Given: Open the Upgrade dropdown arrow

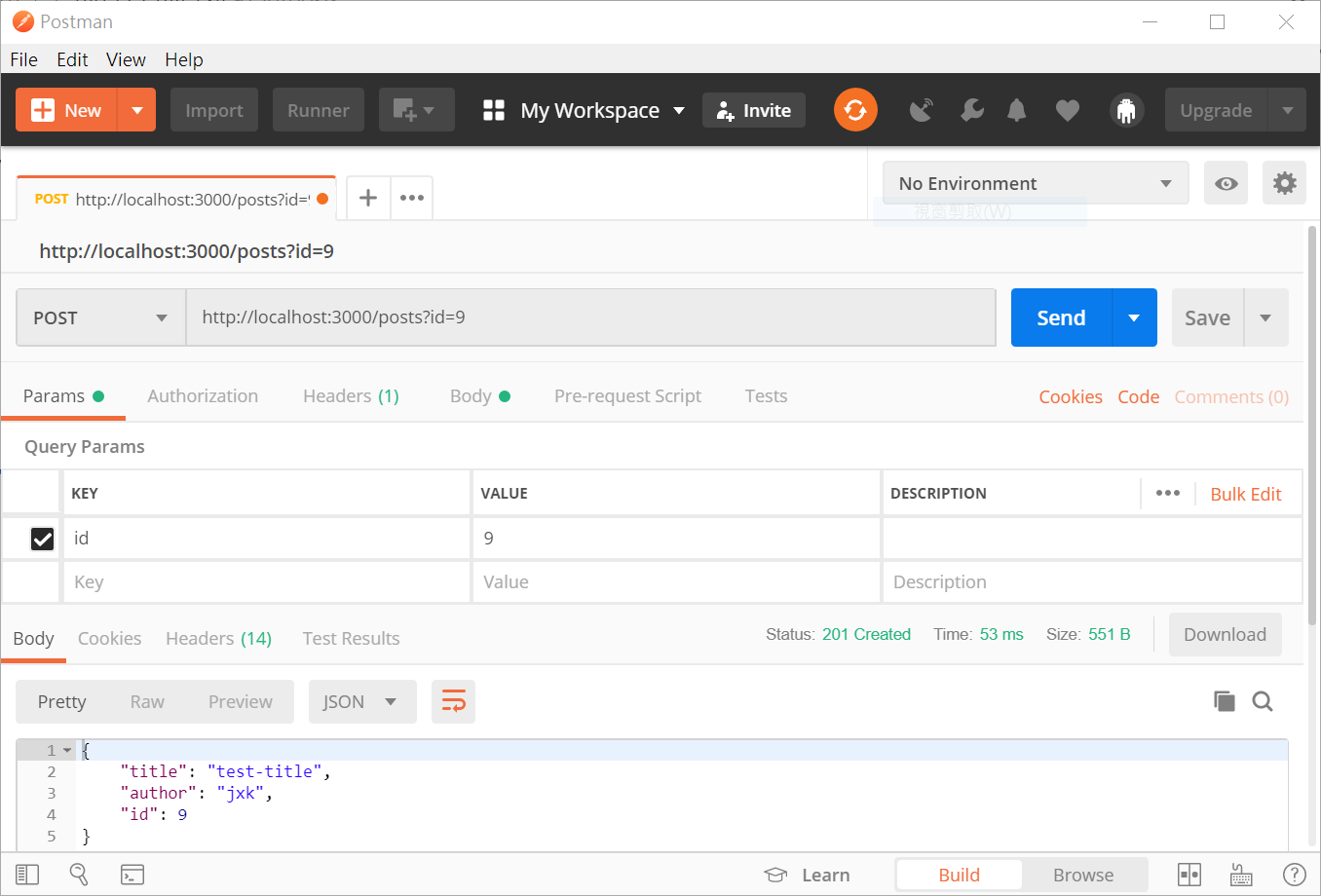Looking at the screenshot, I should pos(1287,110).
